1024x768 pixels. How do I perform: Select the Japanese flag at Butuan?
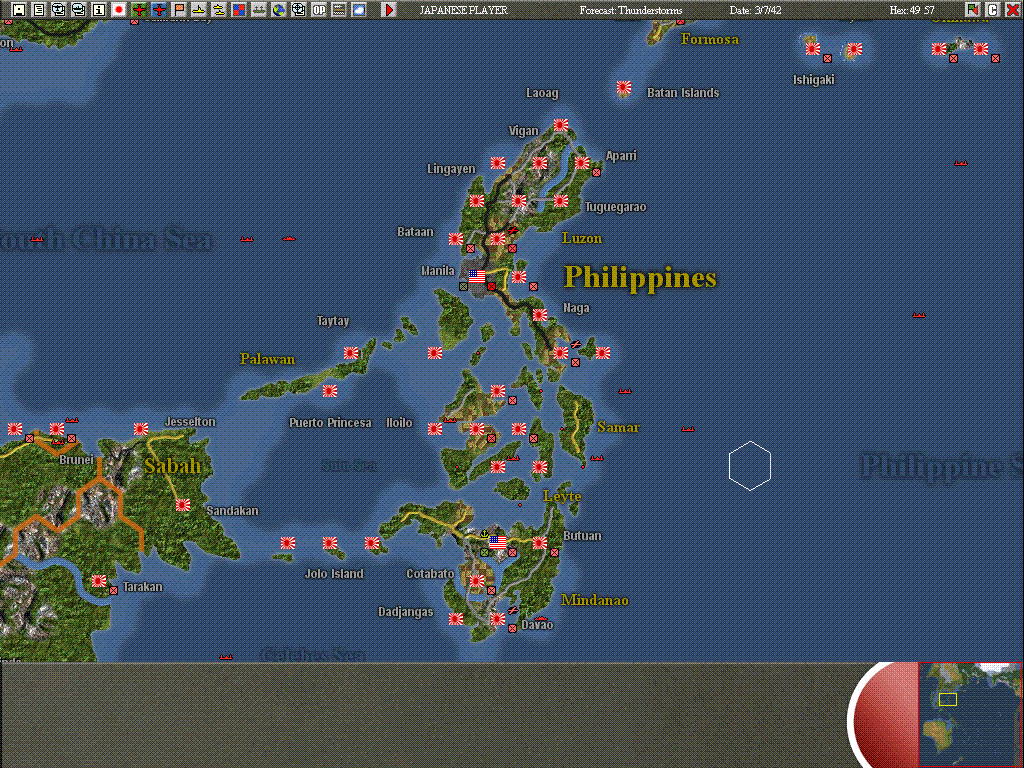click(539, 543)
